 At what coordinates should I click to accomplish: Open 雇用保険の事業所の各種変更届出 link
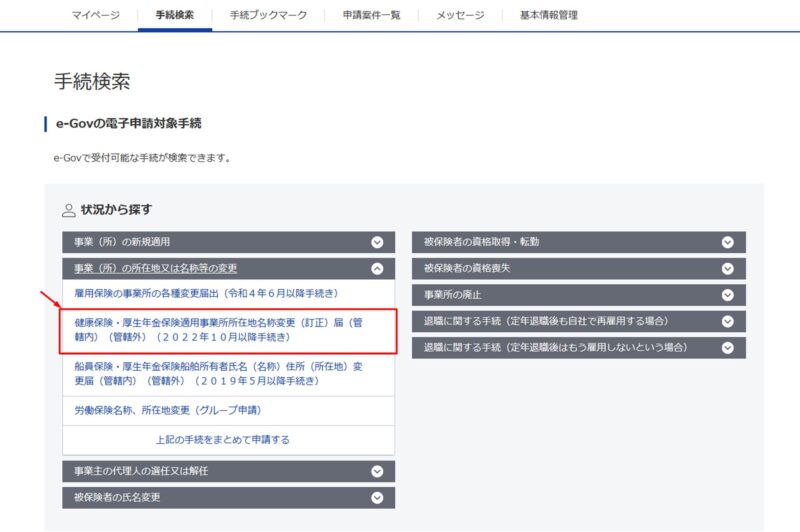tap(206, 294)
